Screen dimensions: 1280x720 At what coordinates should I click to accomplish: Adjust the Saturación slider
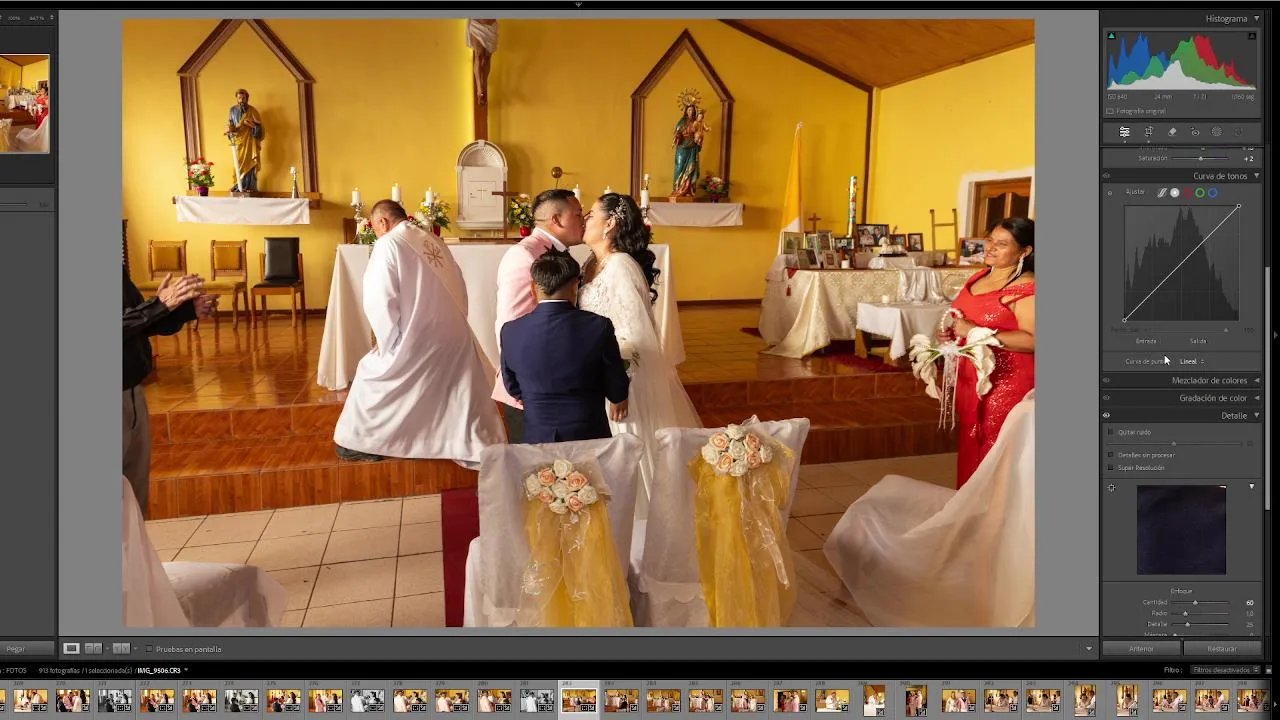pyautogui.click(x=1201, y=158)
